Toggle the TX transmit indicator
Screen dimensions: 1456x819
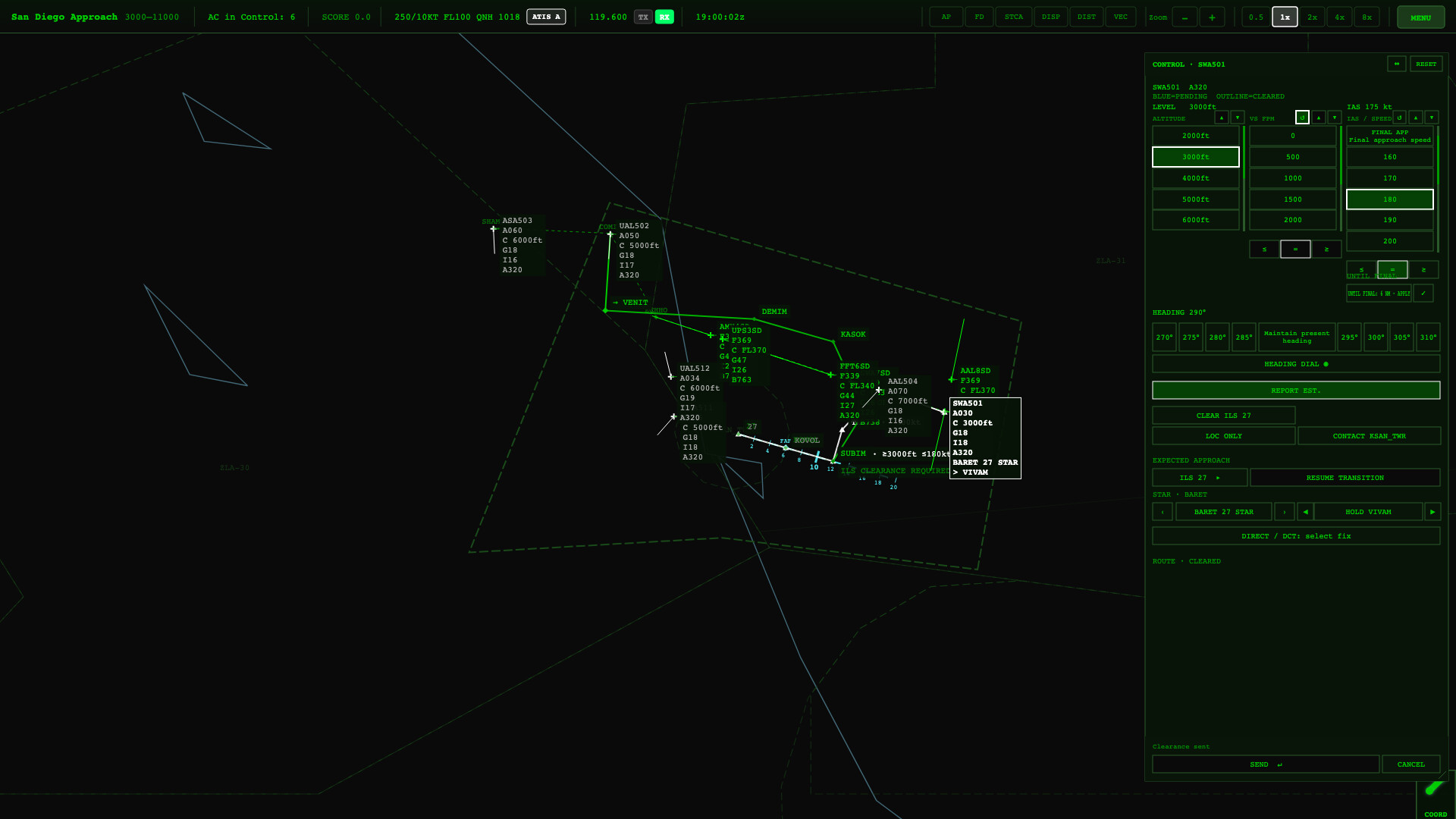point(643,17)
